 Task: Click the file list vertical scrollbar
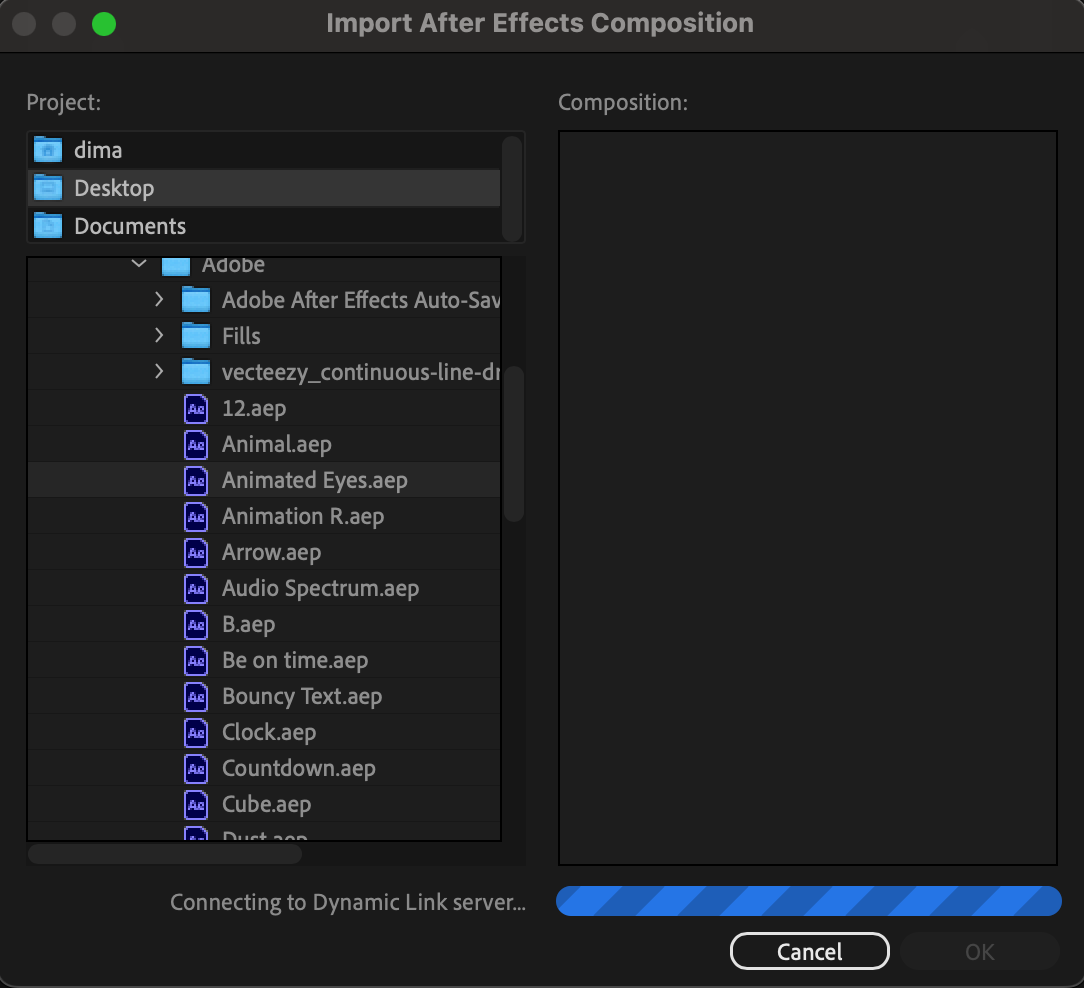pos(514,444)
